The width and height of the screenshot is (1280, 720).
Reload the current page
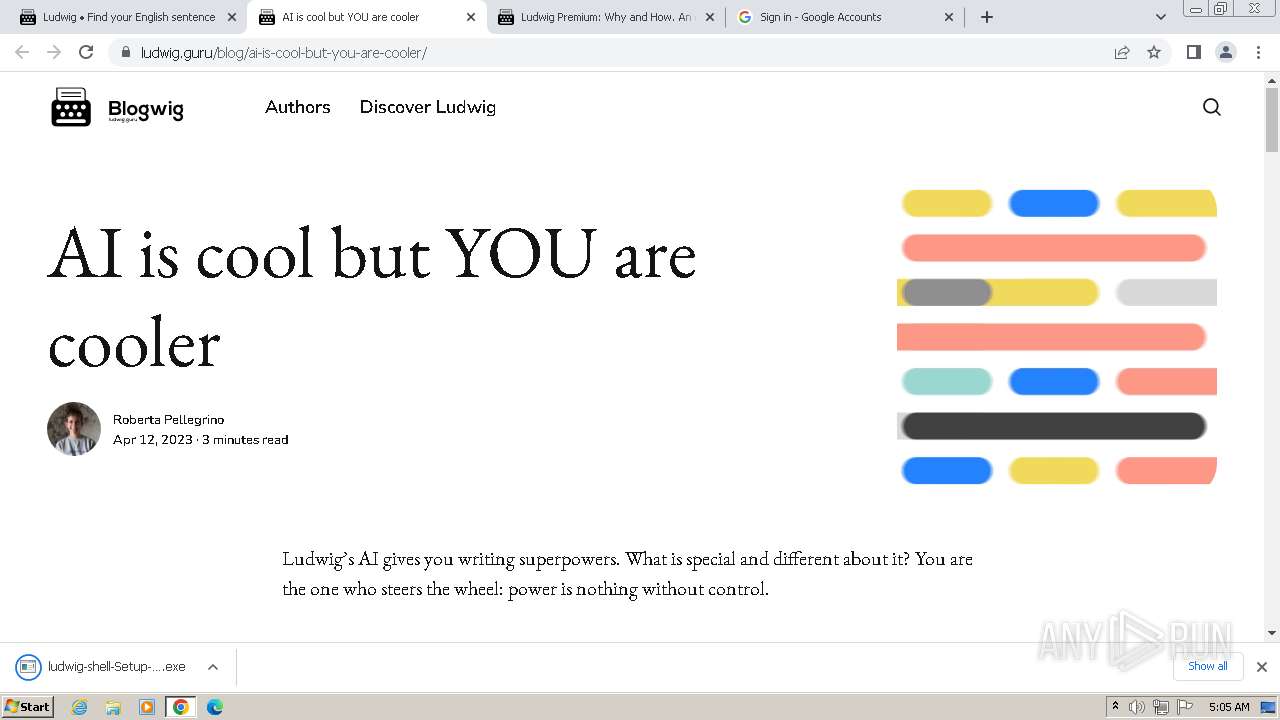tap(86, 52)
